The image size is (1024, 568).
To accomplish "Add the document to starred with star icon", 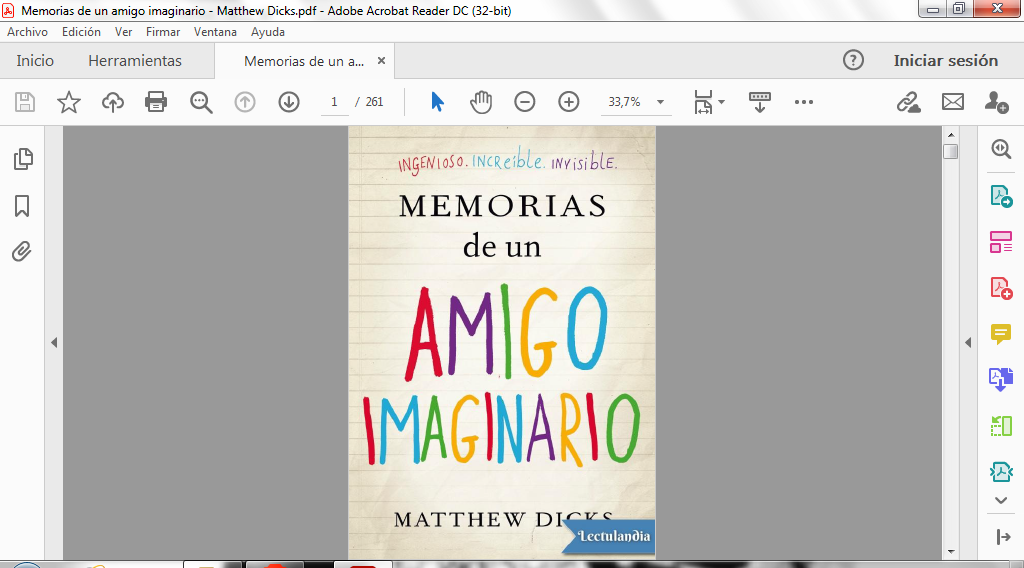I will tap(69, 103).
